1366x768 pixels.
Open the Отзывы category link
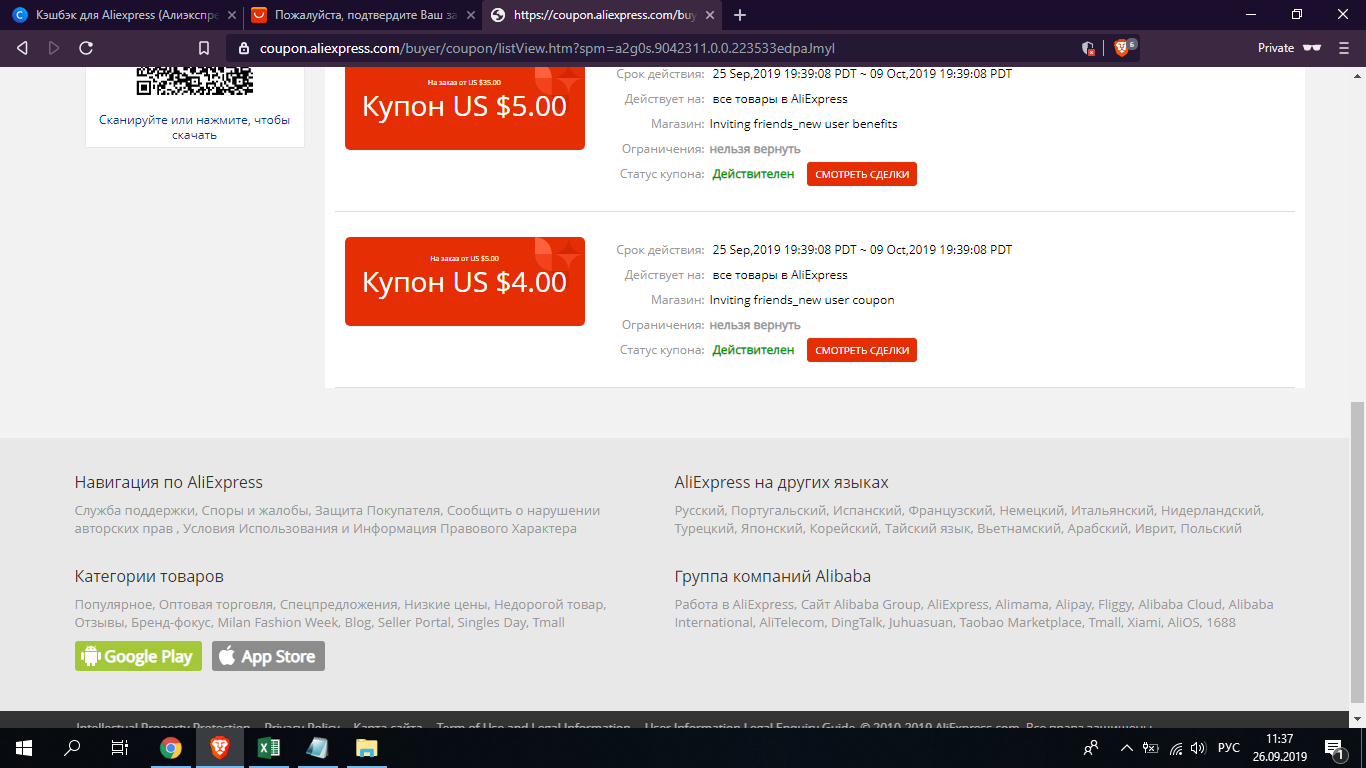pos(99,622)
